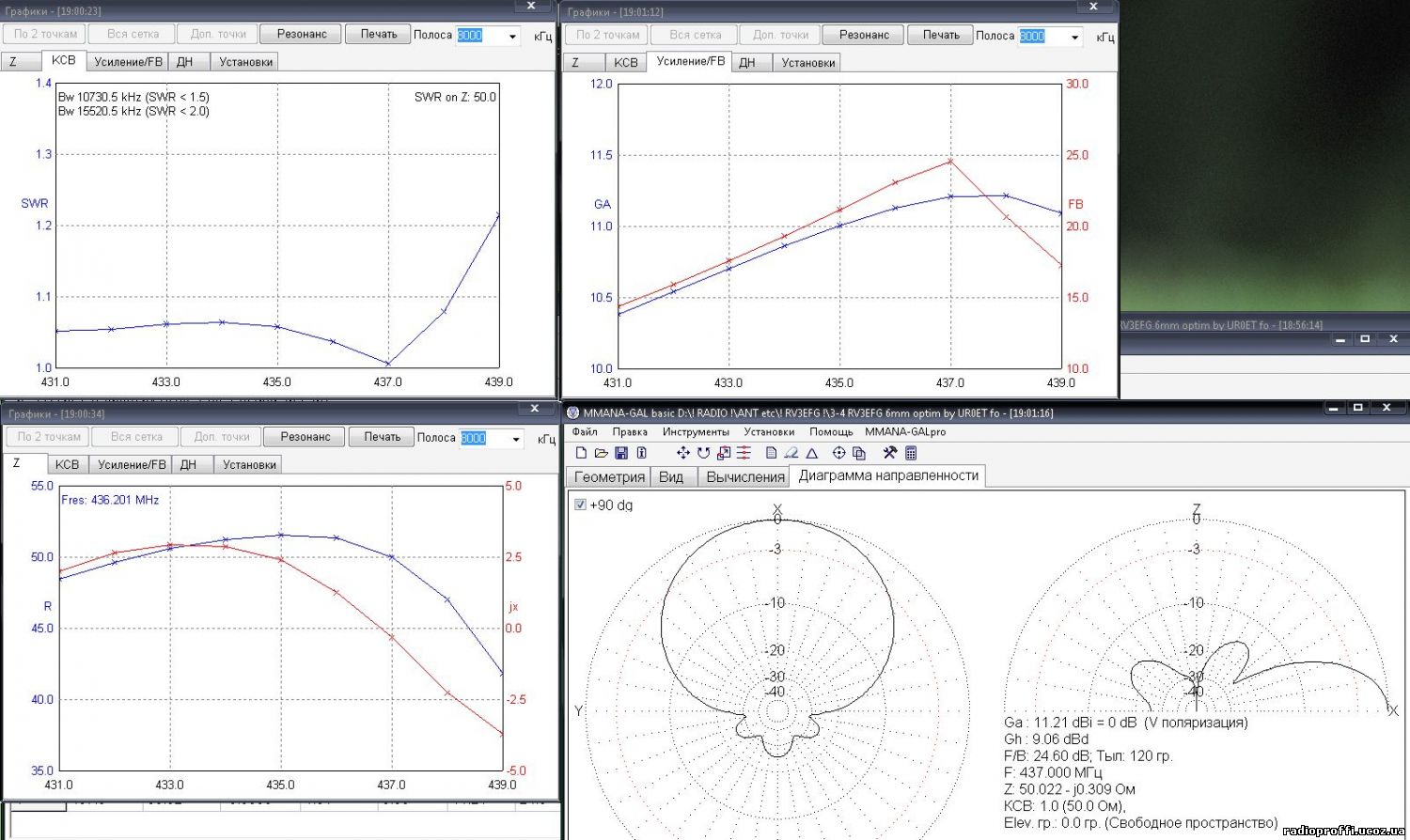Select Установки tab in impedance Z window
The image size is (1410, 840).
249,465
